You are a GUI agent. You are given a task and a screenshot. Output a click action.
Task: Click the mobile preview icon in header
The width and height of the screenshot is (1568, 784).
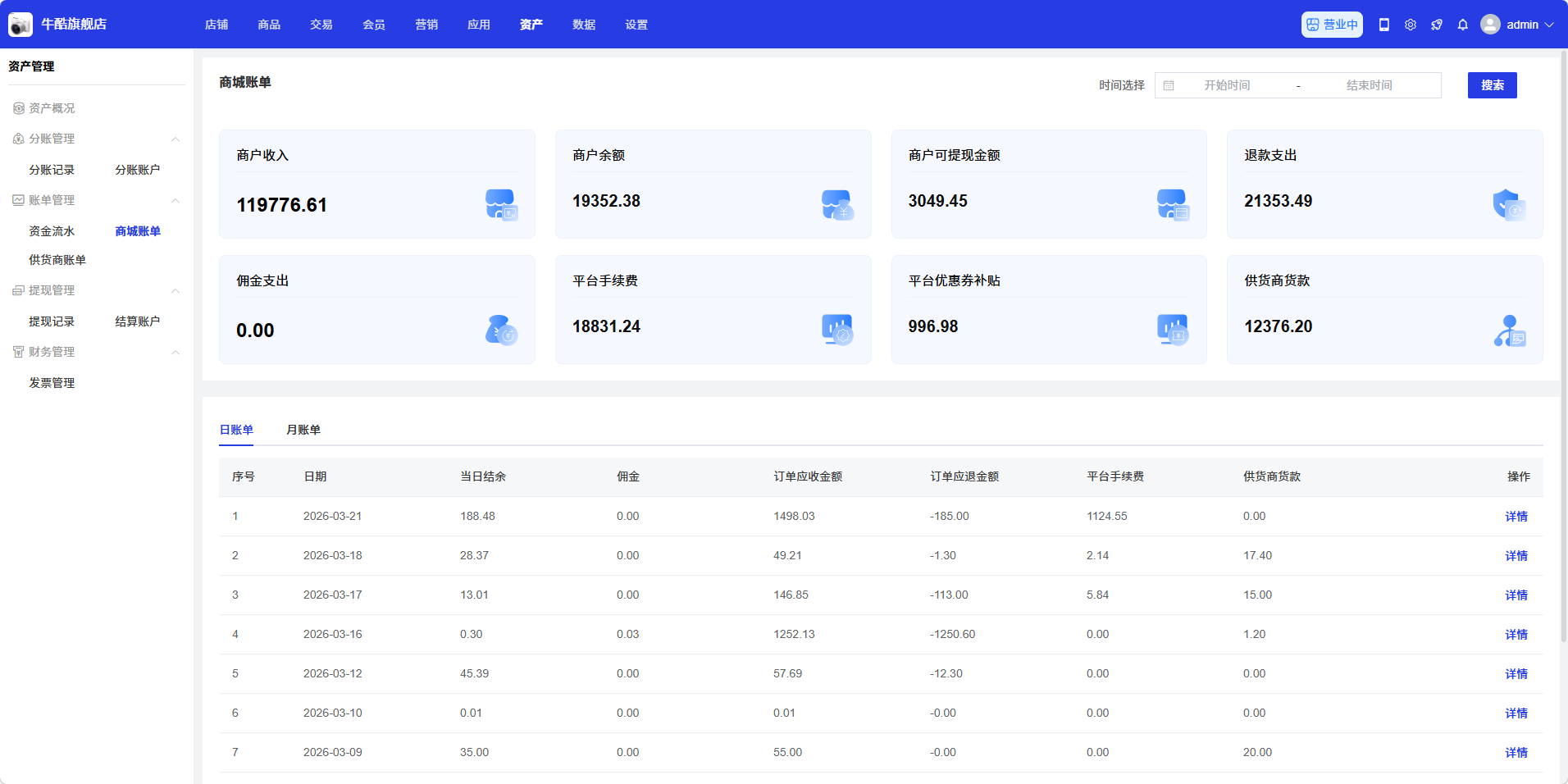pyautogui.click(x=1383, y=25)
